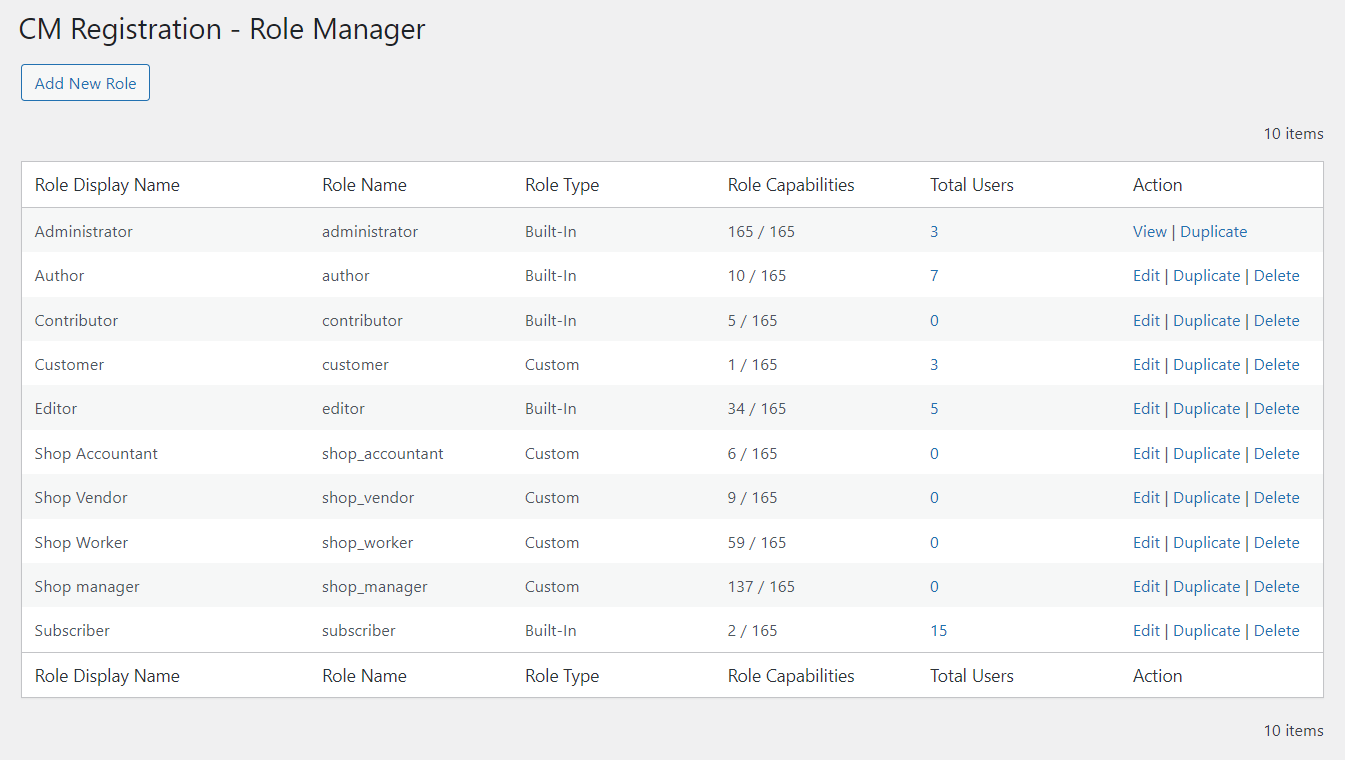Delete the Author role
Viewport: 1345px width, 760px height.
point(1276,275)
